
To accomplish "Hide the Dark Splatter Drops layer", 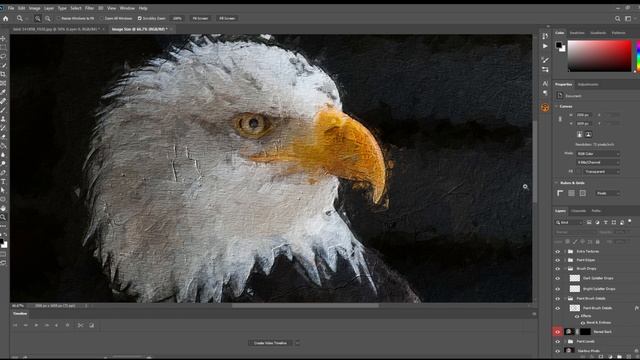I will point(558,278).
